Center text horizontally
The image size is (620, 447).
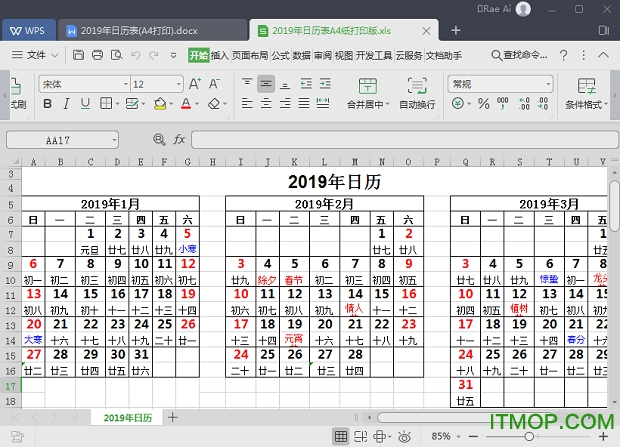266,104
